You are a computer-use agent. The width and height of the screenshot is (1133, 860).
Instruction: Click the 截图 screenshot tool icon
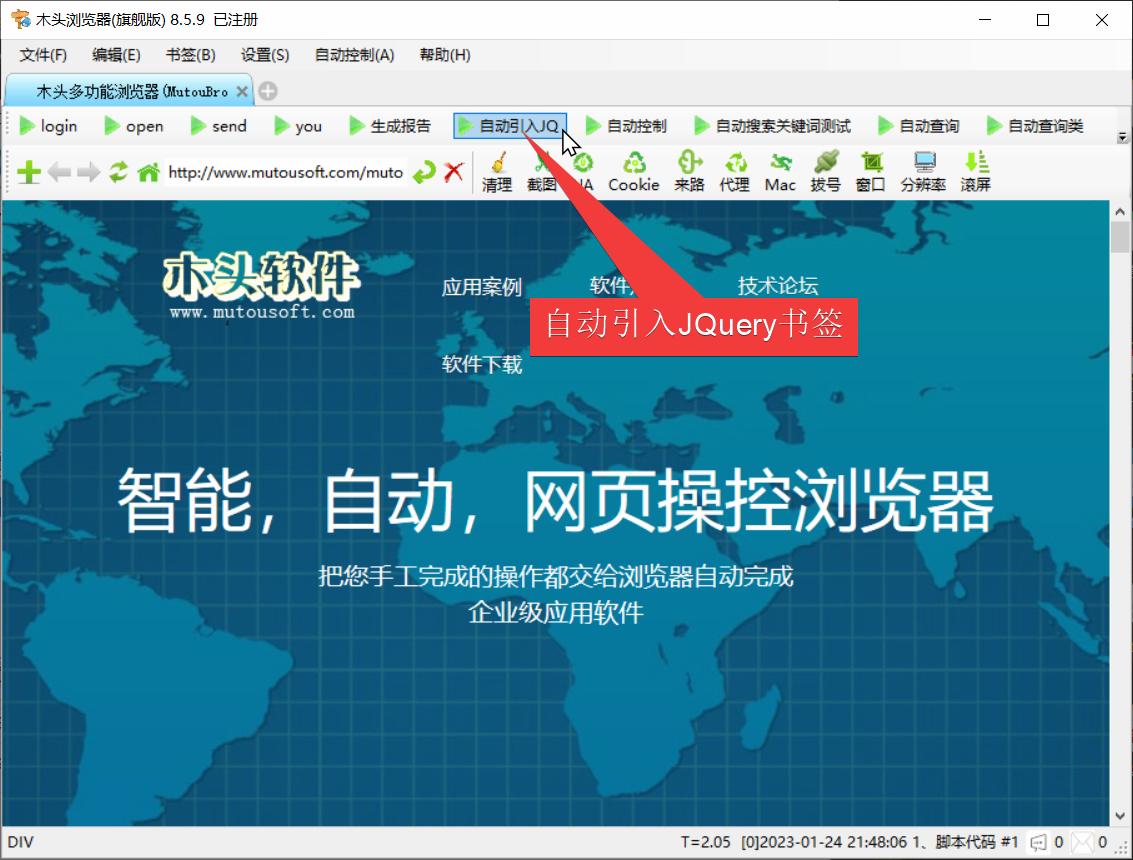click(x=542, y=170)
